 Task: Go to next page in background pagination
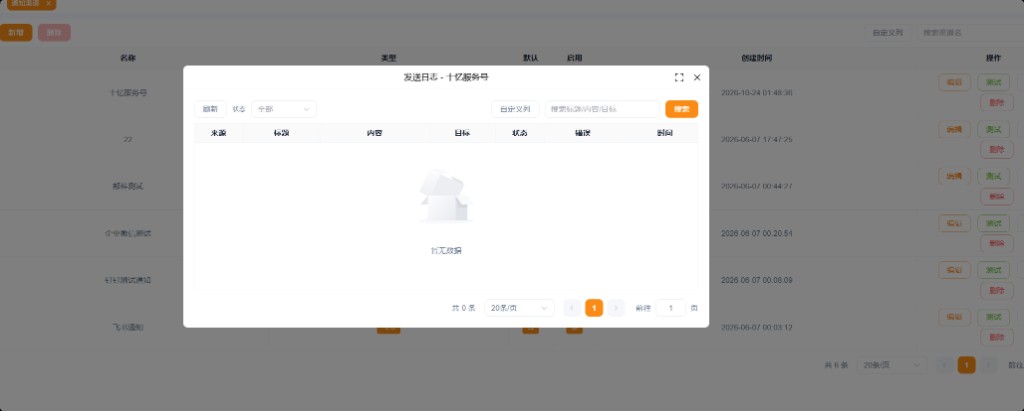pos(989,365)
